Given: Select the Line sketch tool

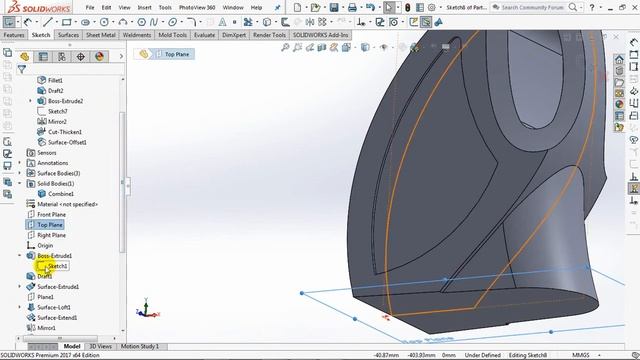Looking at the screenshot, I should [x=48, y=22].
